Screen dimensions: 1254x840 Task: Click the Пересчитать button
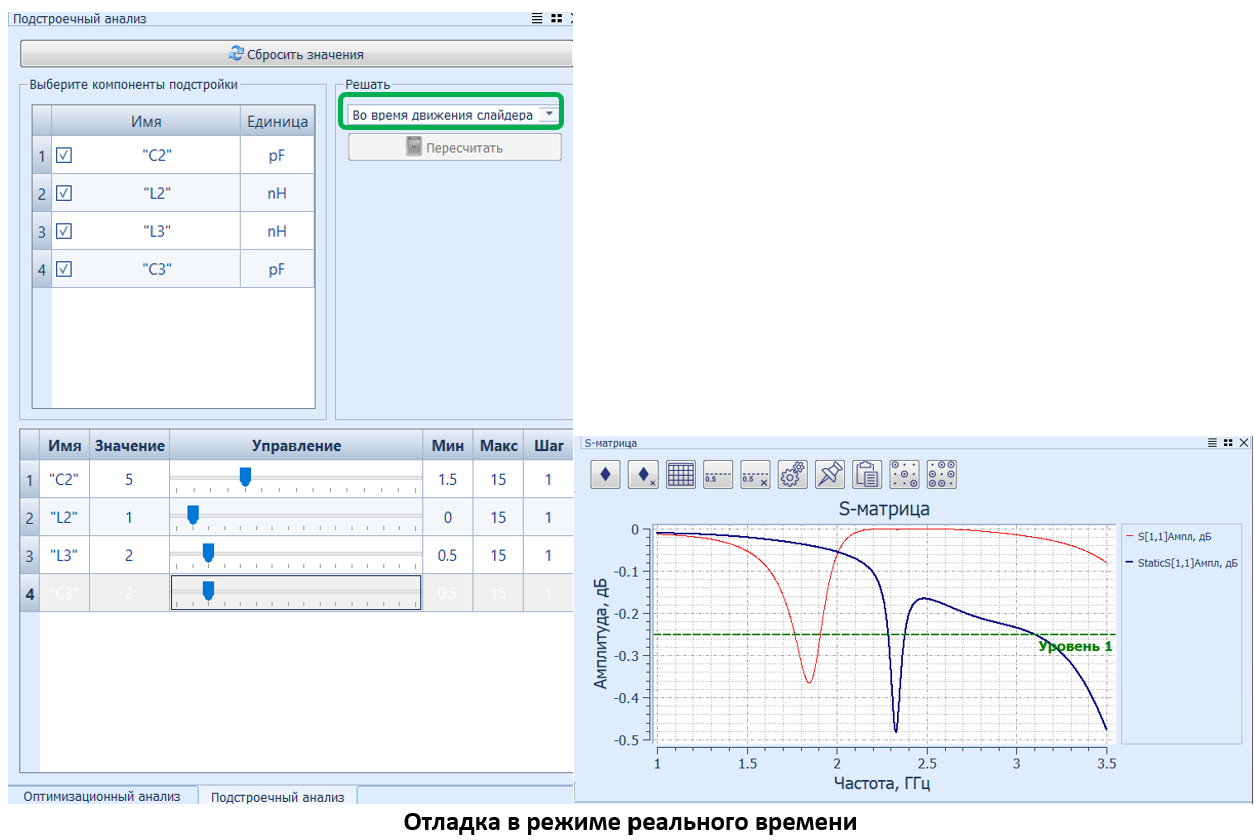pos(455,148)
